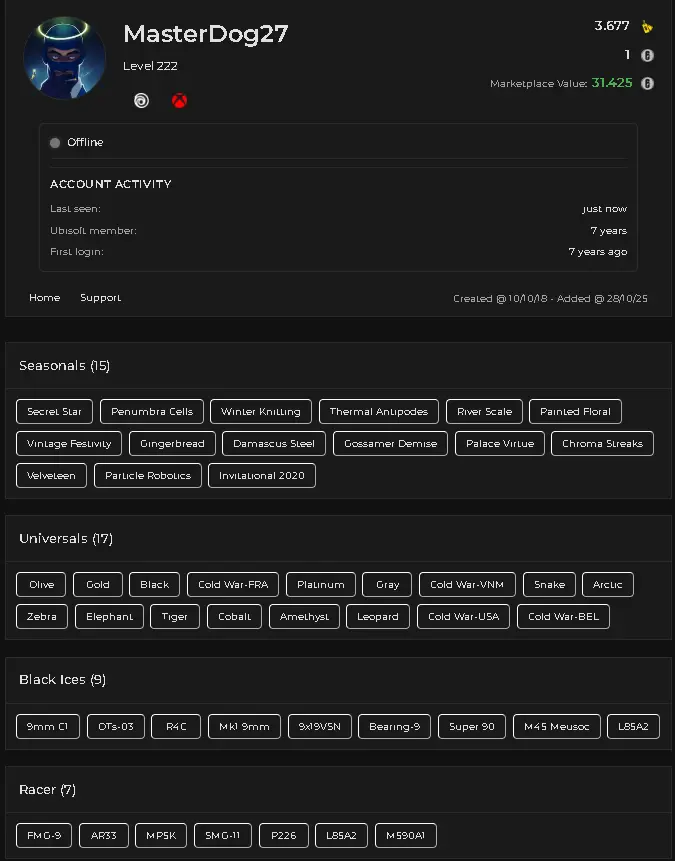Viewport: 675px width, 861px height.
Task: Select the Cold War-USA tag
Action: pyautogui.click(x=464, y=616)
